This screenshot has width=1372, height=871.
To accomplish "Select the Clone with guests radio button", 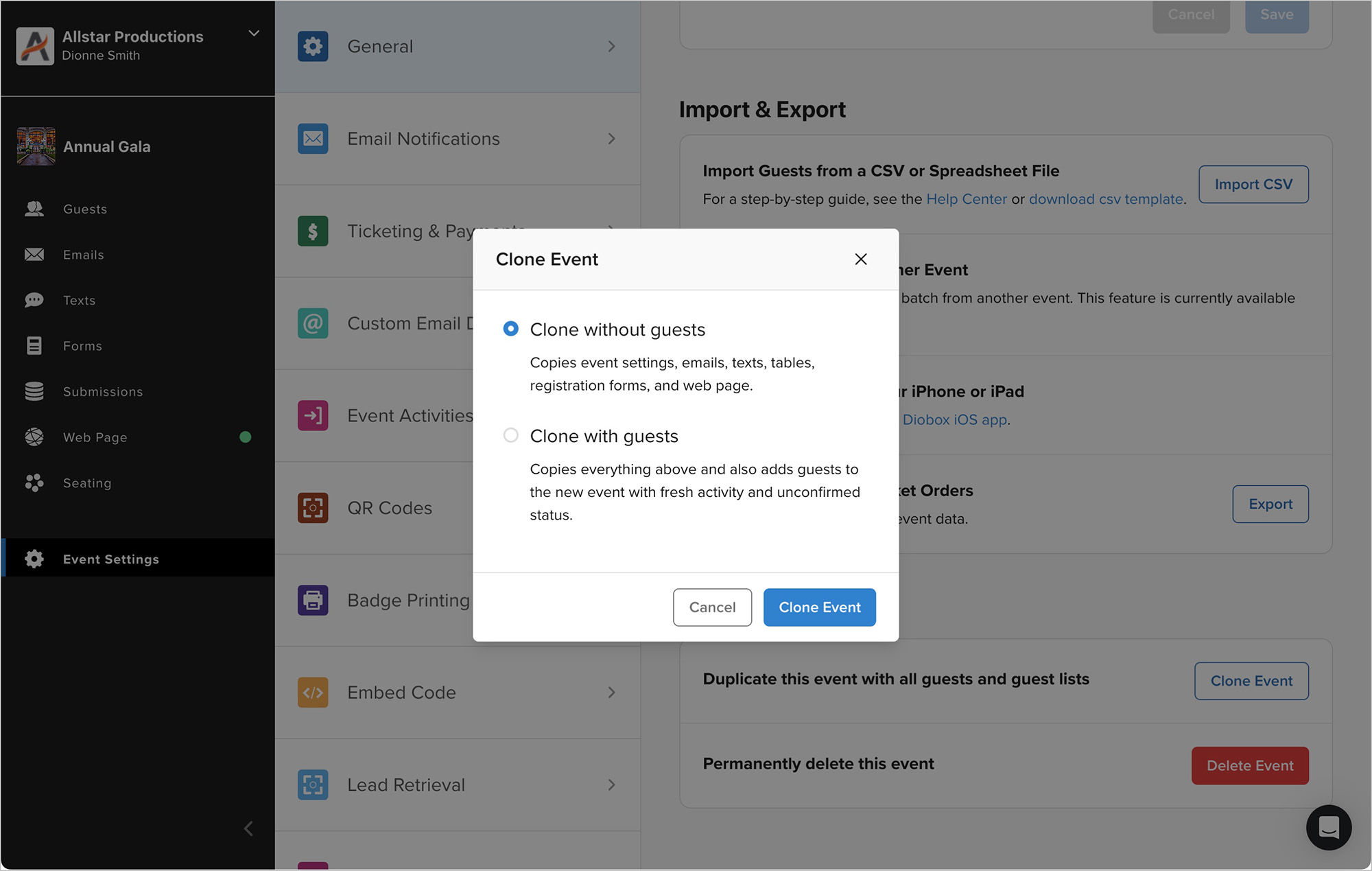I will pyautogui.click(x=510, y=435).
